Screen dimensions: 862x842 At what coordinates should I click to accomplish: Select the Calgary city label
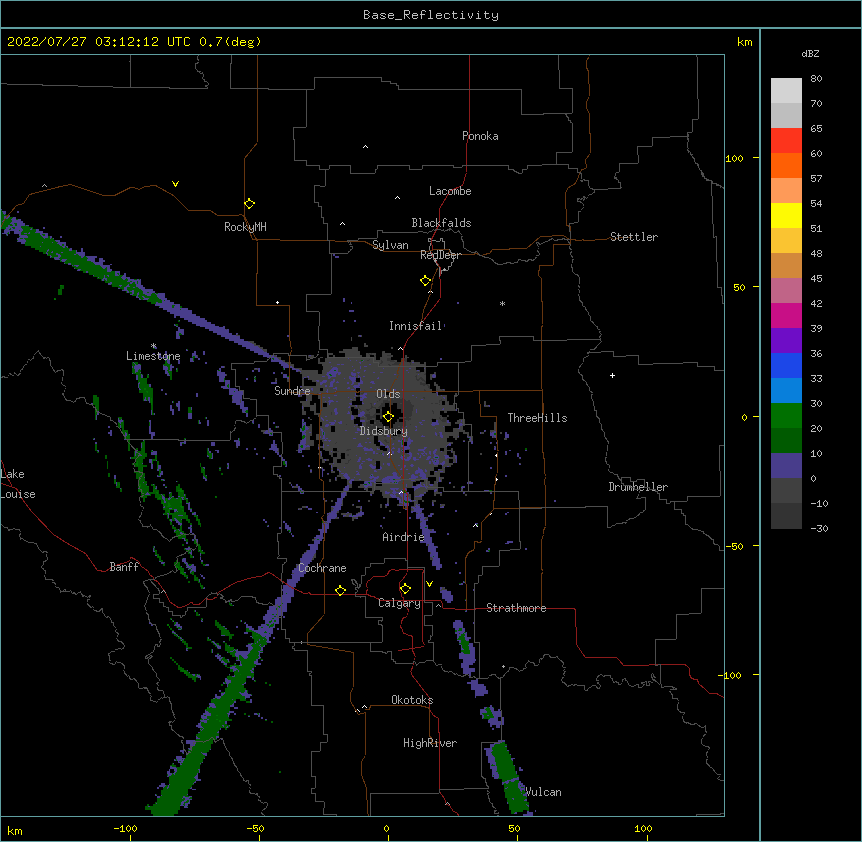click(399, 603)
